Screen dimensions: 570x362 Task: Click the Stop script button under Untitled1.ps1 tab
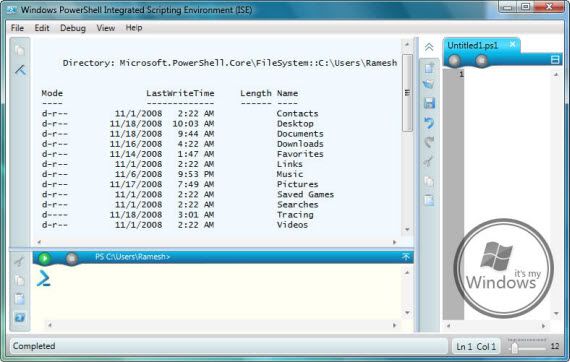click(x=482, y=61)
